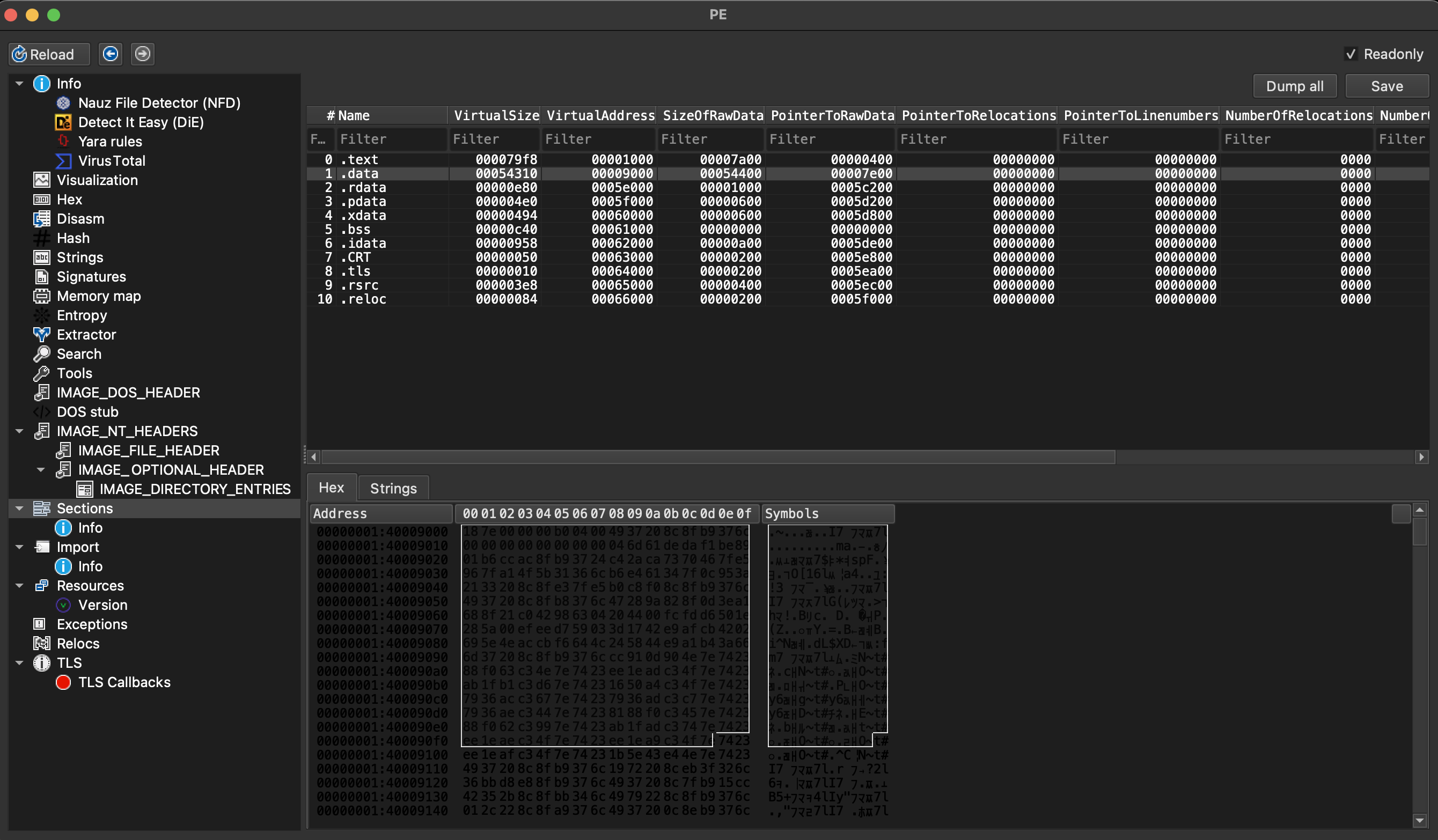The height and width of the screenshot is (840, 1438).
Task: Select the Visualization icon
Action: click(x=42, y=180)
